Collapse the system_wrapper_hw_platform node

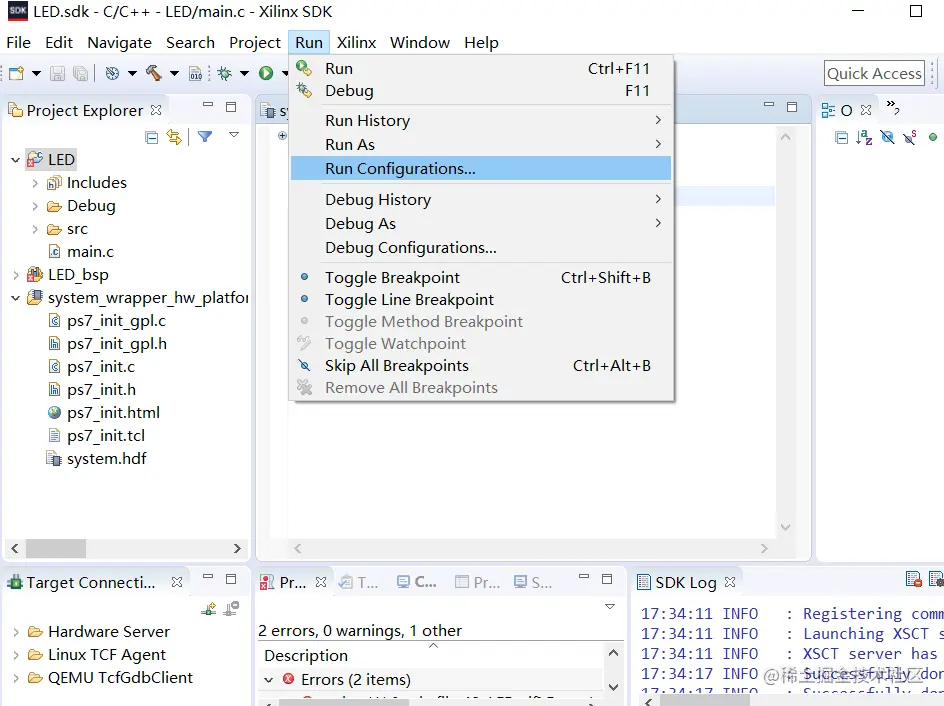tap(16, 298)
